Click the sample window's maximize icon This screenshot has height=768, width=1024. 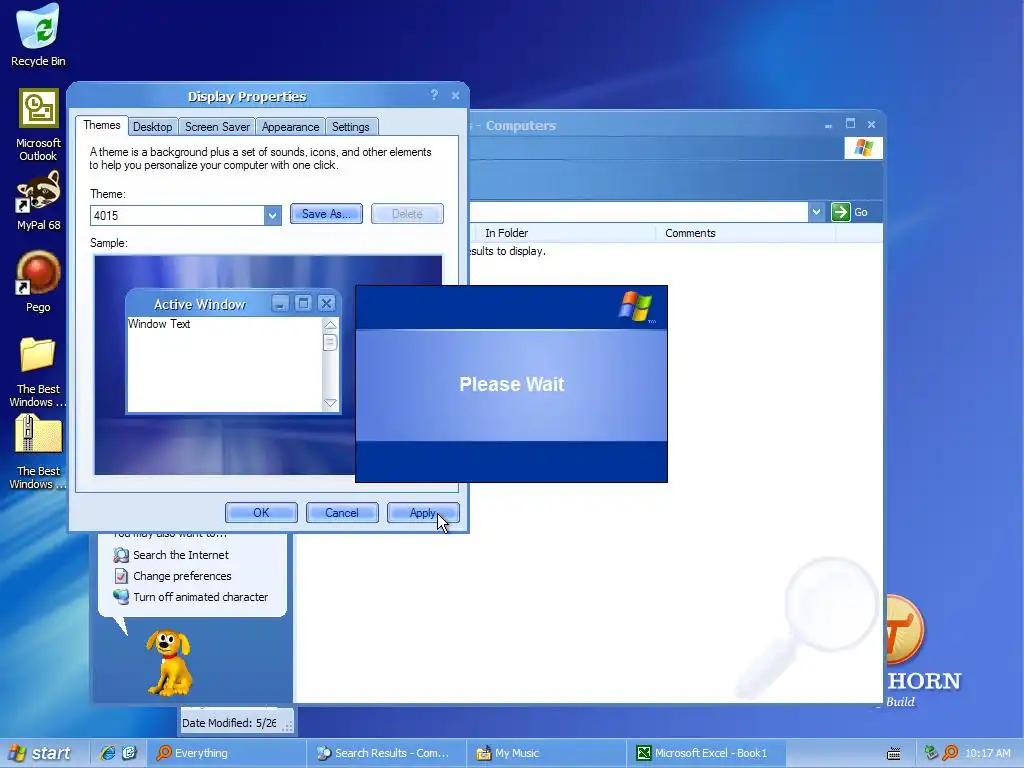pyautogui.click(x=303, y=303)
